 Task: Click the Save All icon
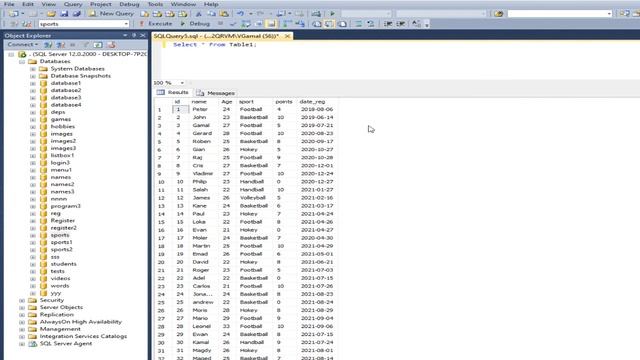click(76, 13)
